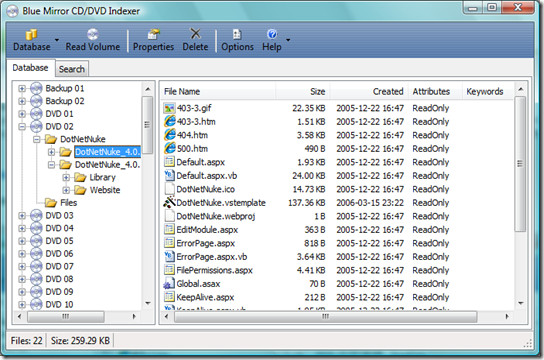The width and height of the screenshot is (544, 360).
Task: Expand the DVD 01 tree node
Action: click(22, 114)
